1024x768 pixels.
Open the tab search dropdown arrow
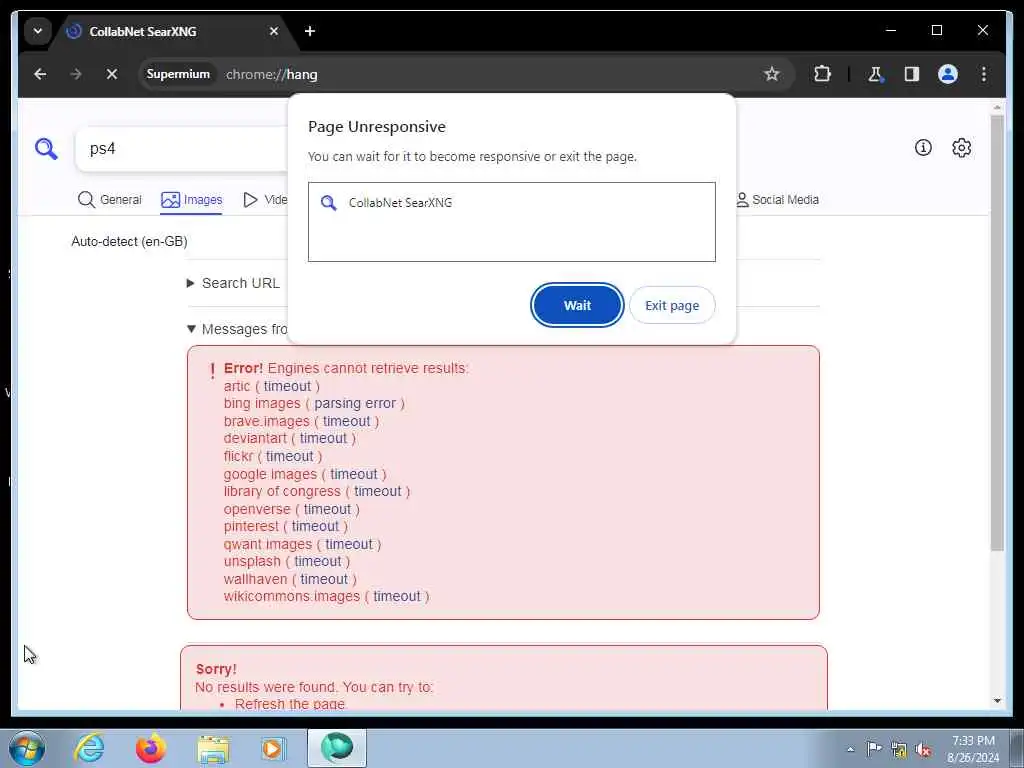(38, 31)
